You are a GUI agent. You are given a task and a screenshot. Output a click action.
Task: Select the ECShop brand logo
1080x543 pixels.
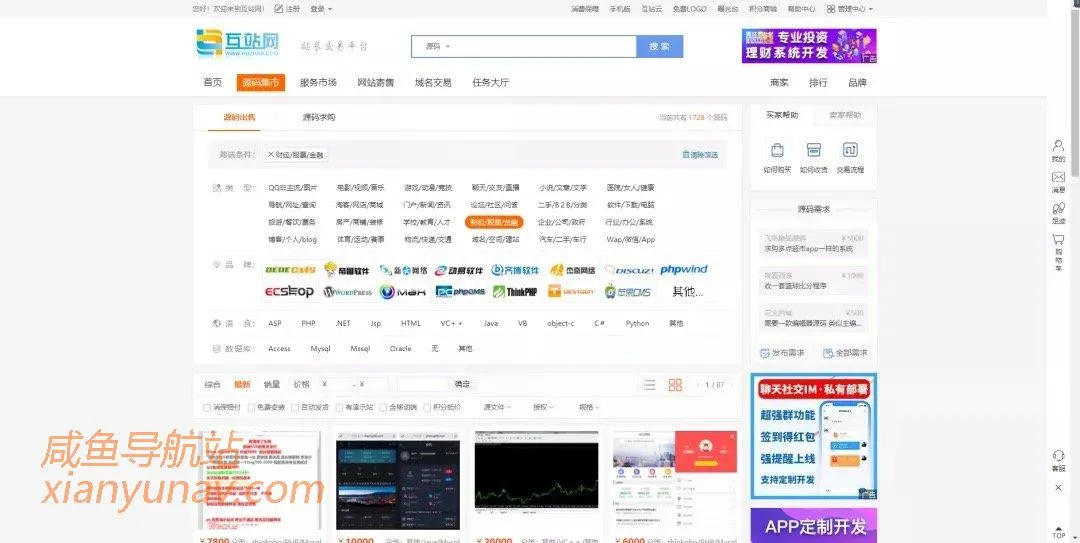pos(289,291)
